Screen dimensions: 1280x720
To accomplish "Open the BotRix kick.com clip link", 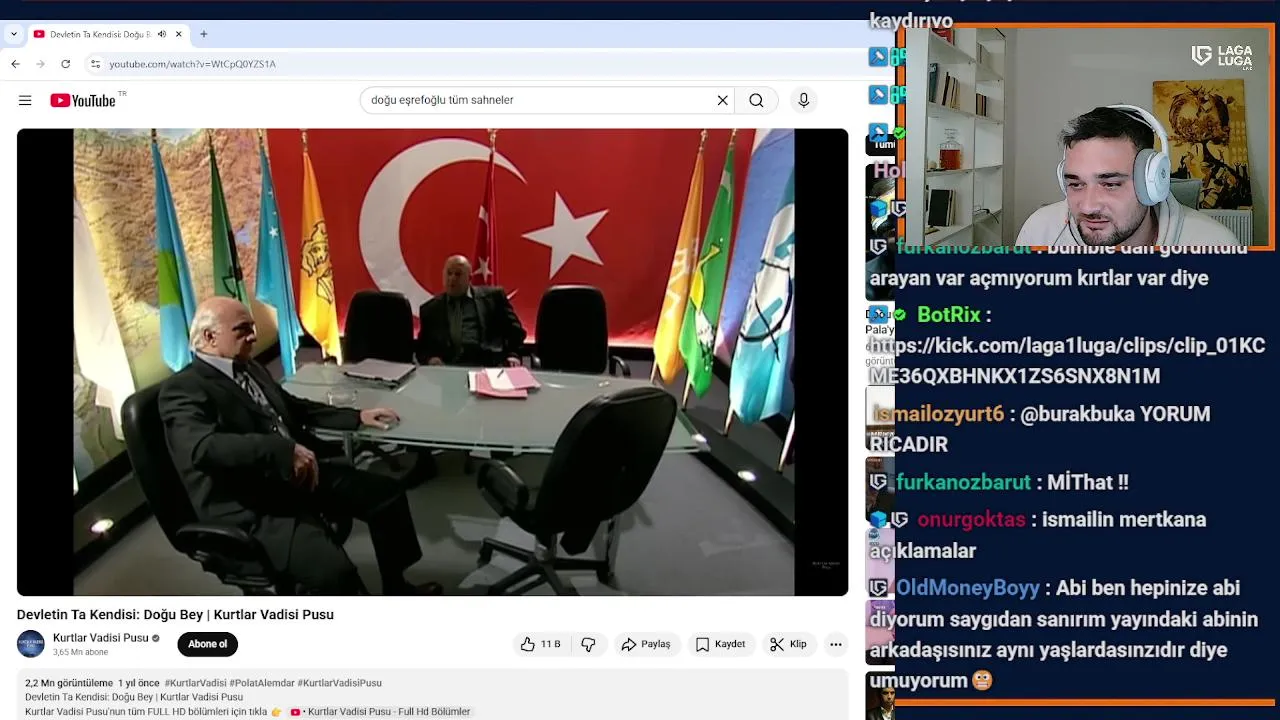I will (1067, 361).
